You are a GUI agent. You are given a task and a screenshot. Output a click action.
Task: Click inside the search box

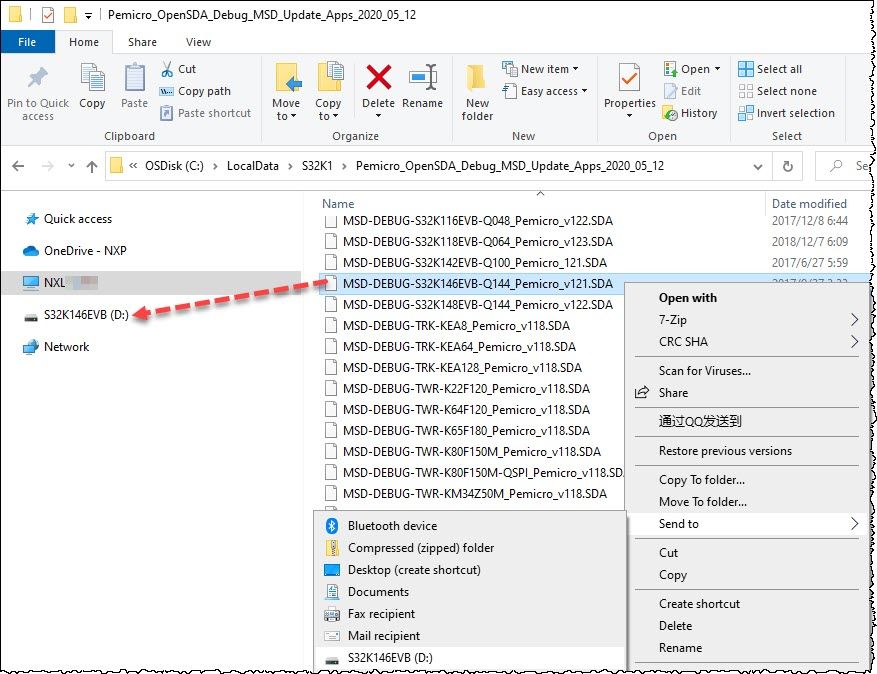pos(850,166)
